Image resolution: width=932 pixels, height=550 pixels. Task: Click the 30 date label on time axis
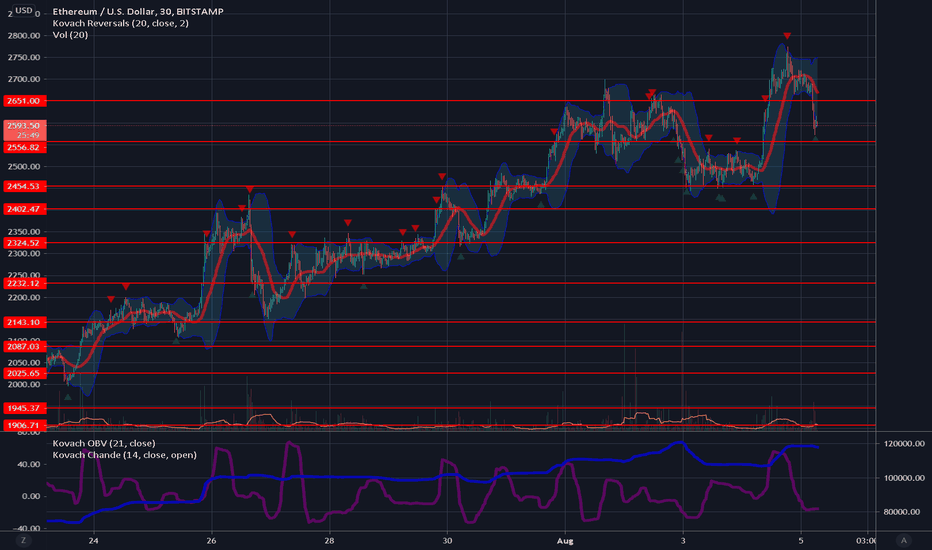click(447, 540)
